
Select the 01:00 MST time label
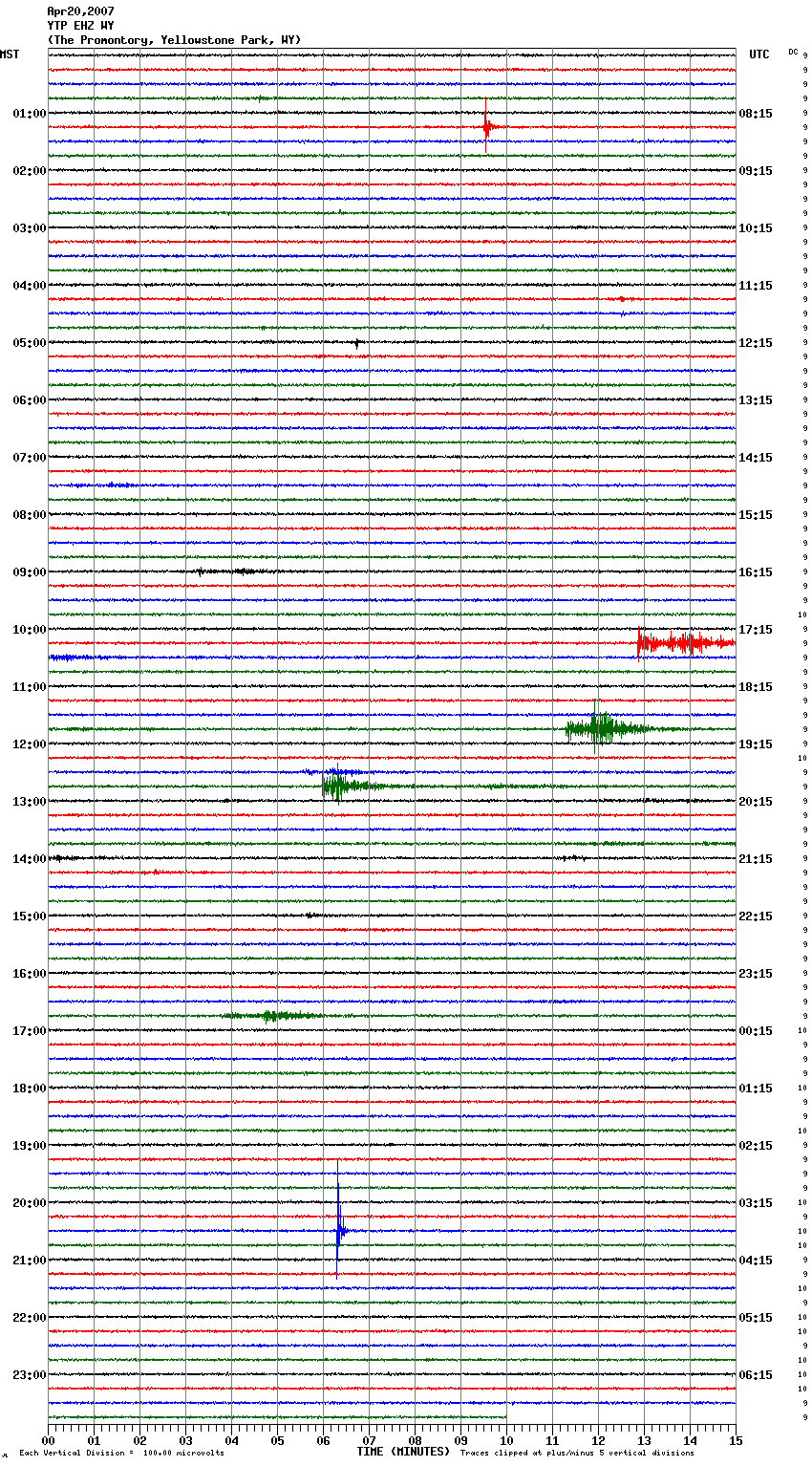pos(30,114)
